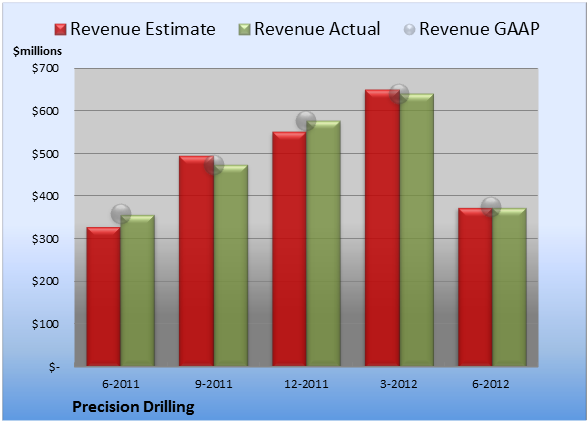Image resolution: width=588 pixels, height=422 pixels.
Task: Click the '$600' axis value
Action: 45,111
